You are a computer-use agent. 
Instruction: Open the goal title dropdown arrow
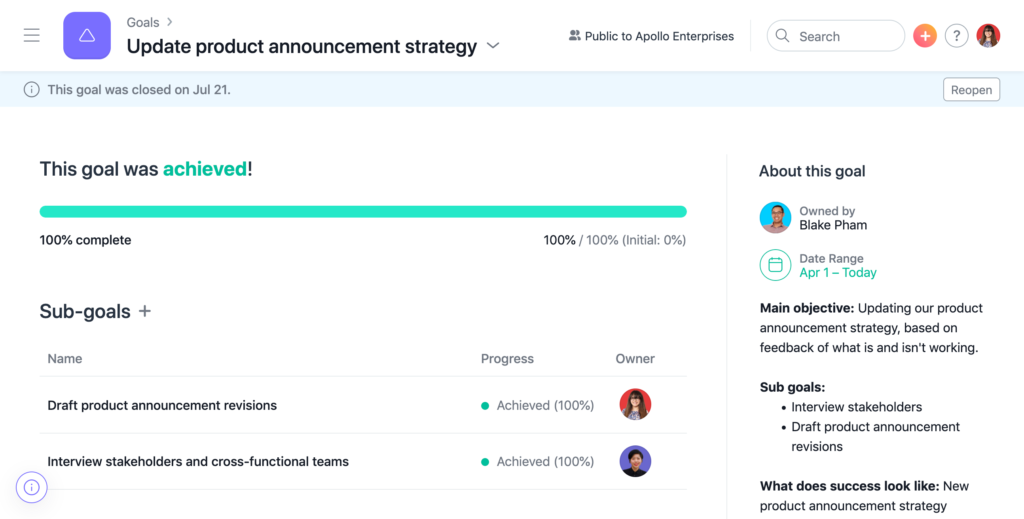[x=494, y=46]
